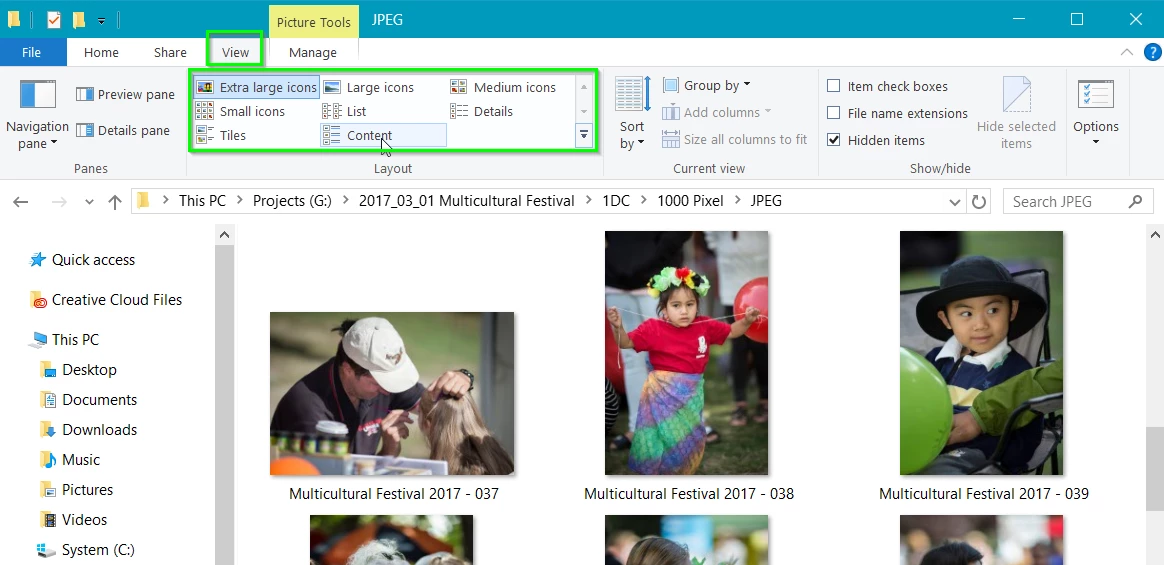This screenshot has height=565, width=1164.
Task: Go up one folder level
Action: click(x=114, y=201)
